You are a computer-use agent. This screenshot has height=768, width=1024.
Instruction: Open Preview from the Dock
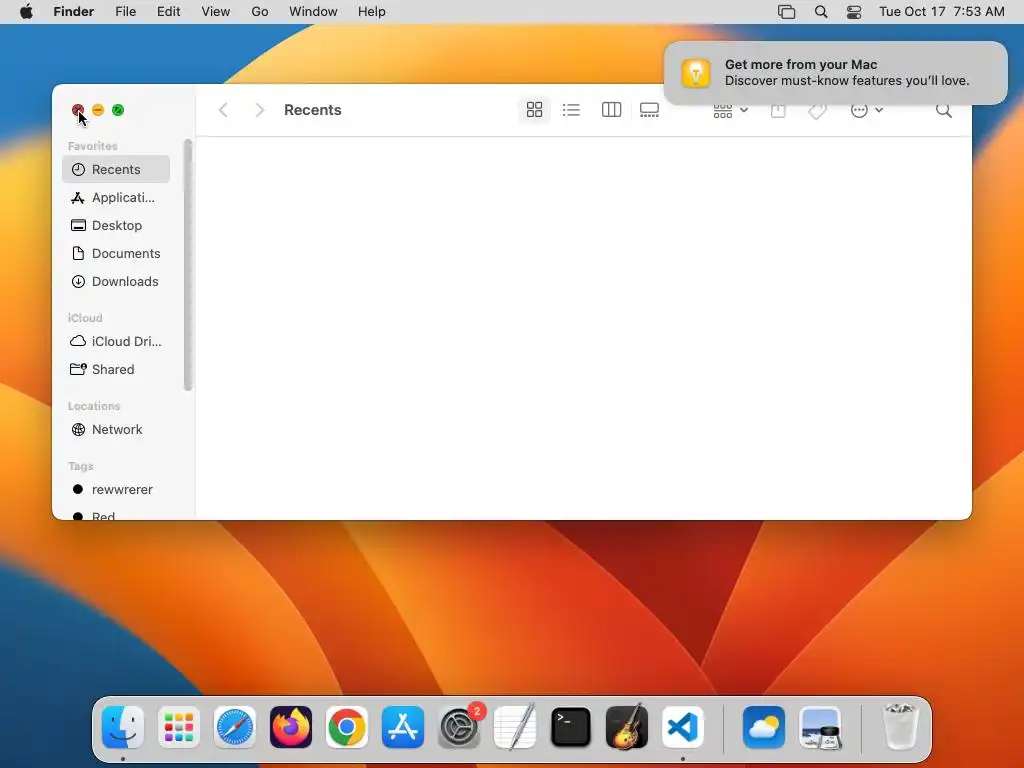coord(820,727)
